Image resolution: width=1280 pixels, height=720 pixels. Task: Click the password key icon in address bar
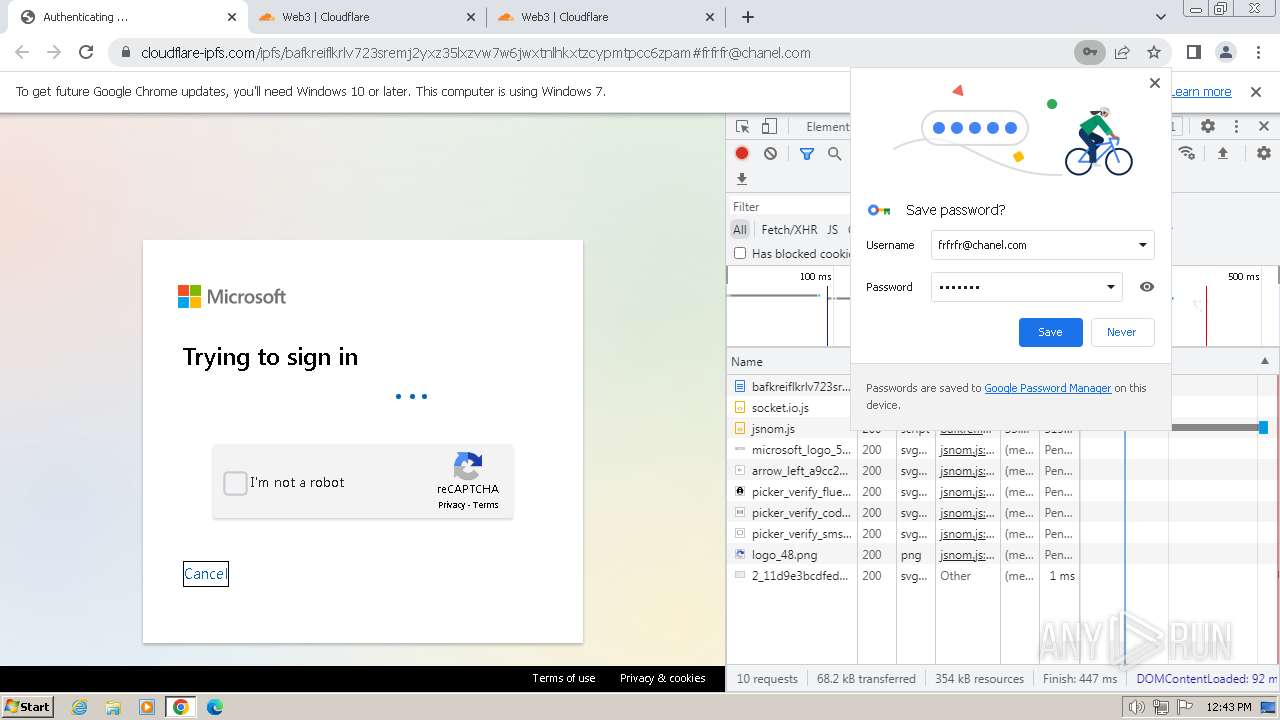tap(1089, 52)
